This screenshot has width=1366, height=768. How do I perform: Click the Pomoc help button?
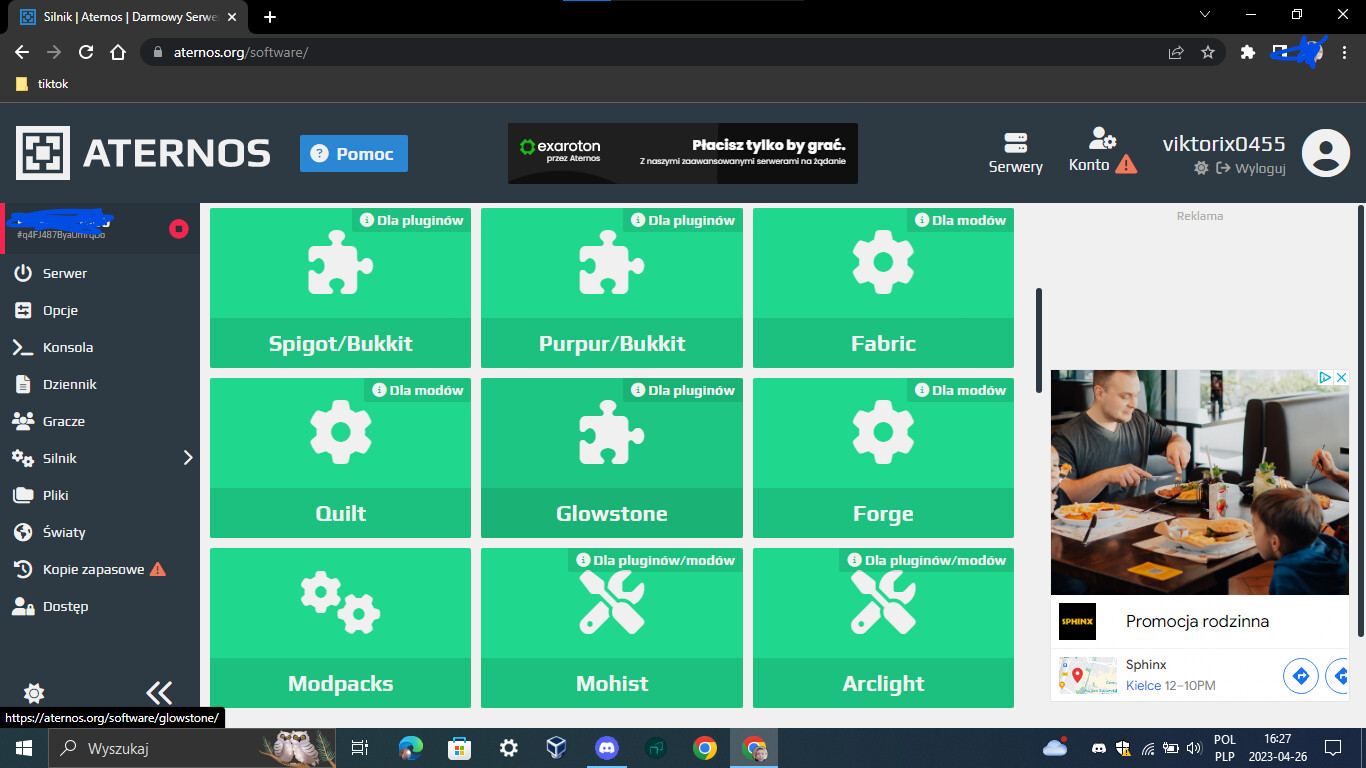pos(354,154)
